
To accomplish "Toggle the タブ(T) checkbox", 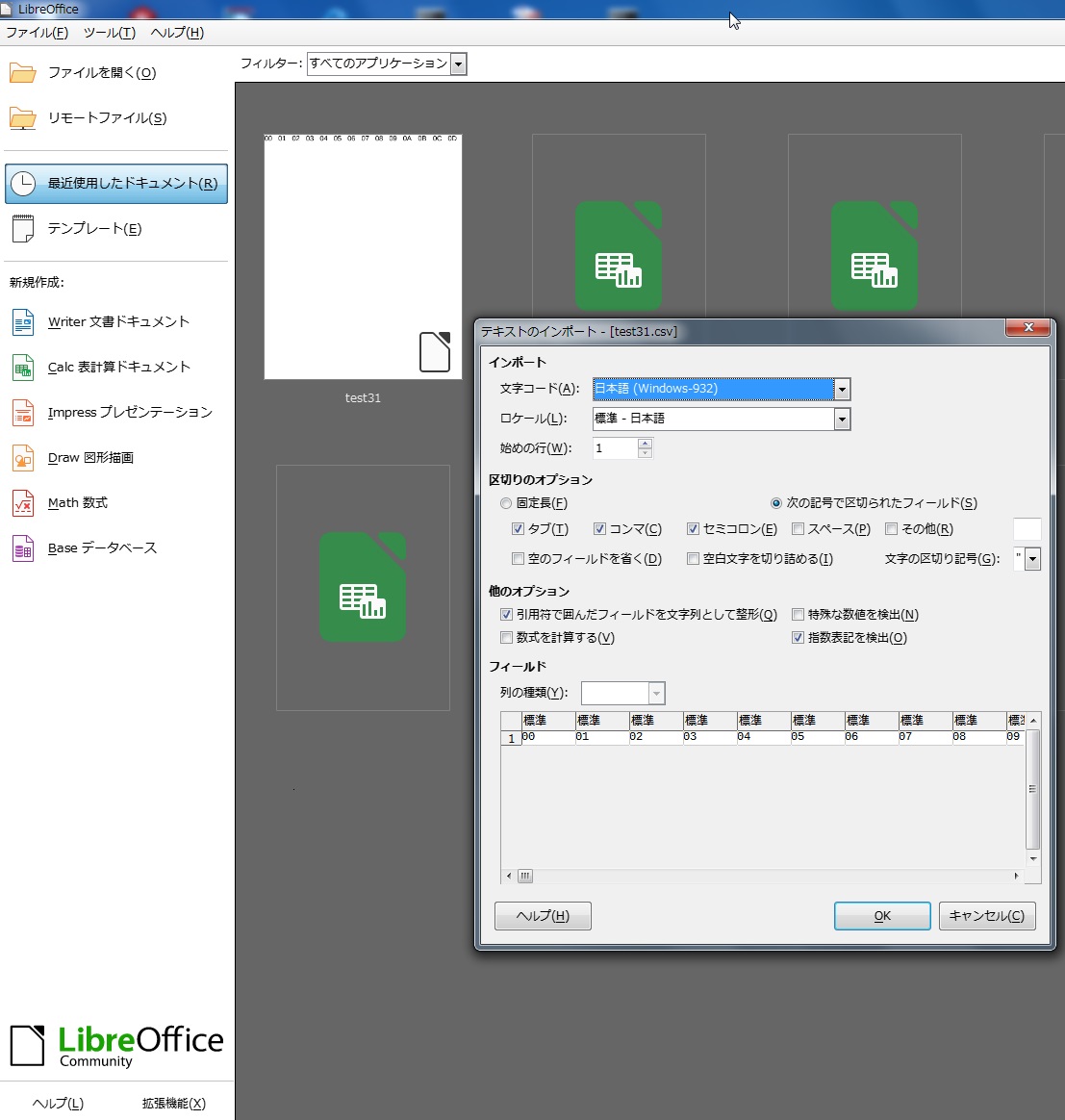I will (518, 529).
